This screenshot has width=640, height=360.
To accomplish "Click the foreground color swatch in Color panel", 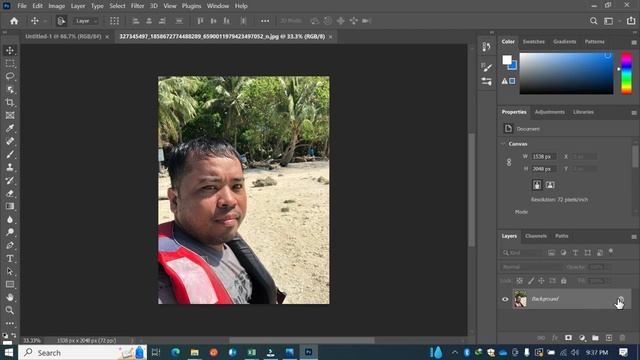I will click(x=507, y=60).
